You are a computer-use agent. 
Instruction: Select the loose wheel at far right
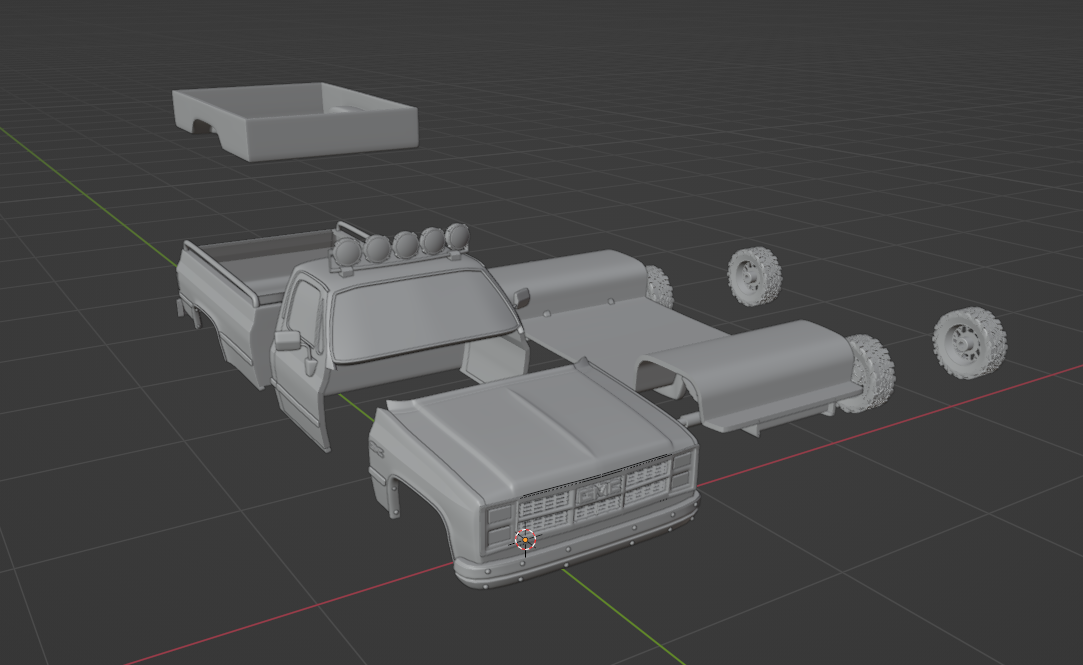coord(969,343)
